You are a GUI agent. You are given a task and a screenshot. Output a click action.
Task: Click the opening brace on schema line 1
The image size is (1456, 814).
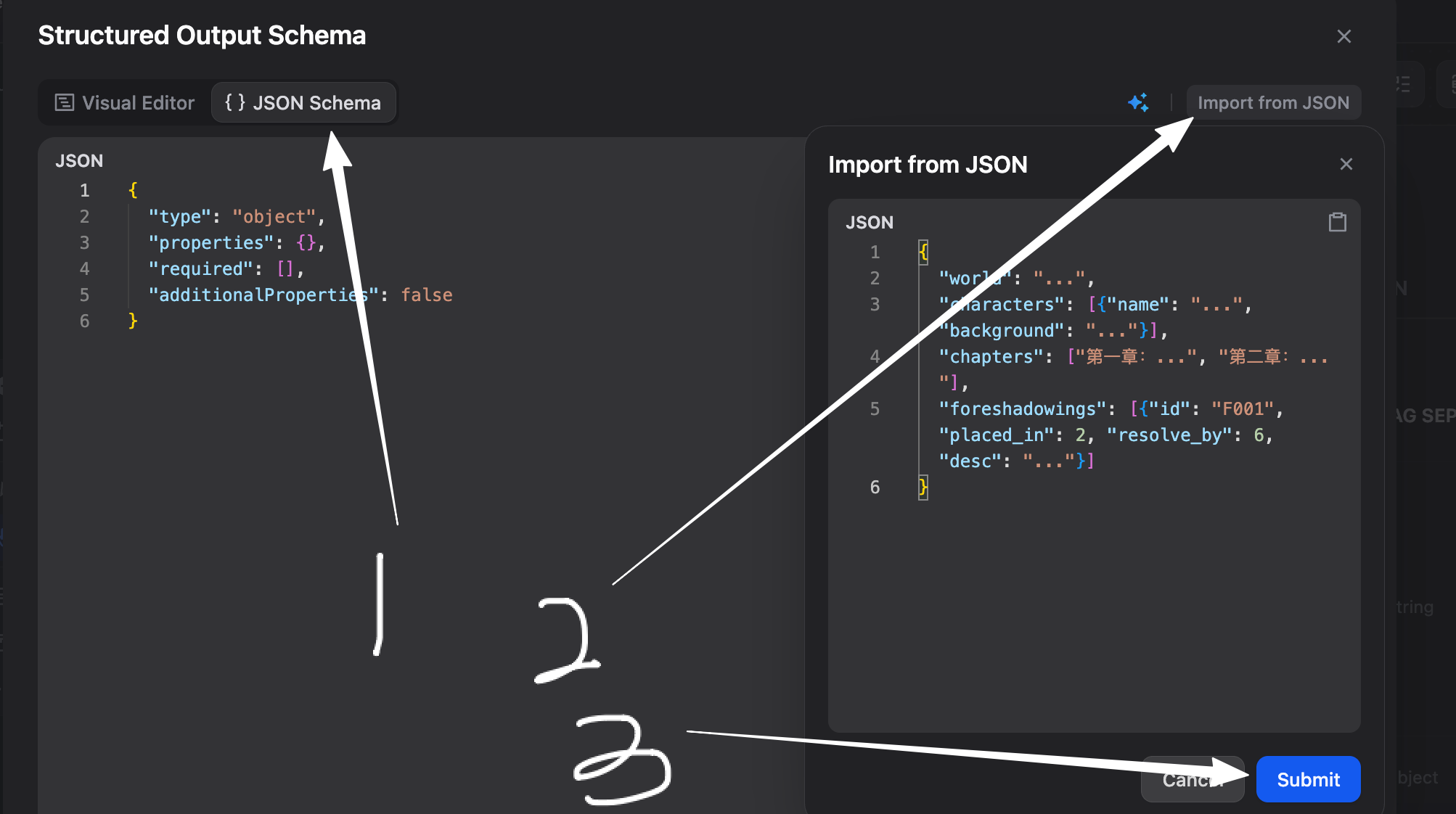[133, 190]
